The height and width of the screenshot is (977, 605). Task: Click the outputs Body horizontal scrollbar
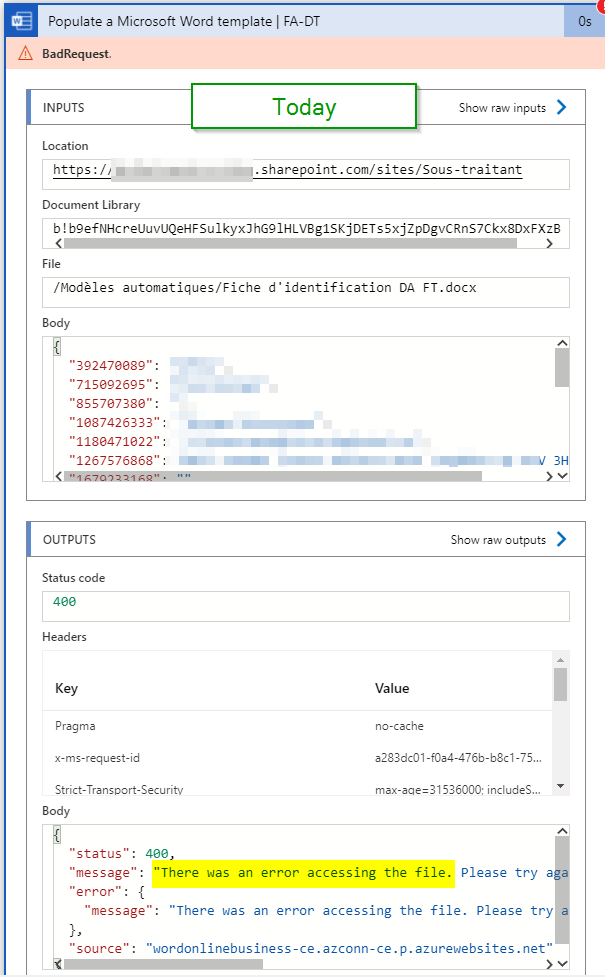[163, 964]
